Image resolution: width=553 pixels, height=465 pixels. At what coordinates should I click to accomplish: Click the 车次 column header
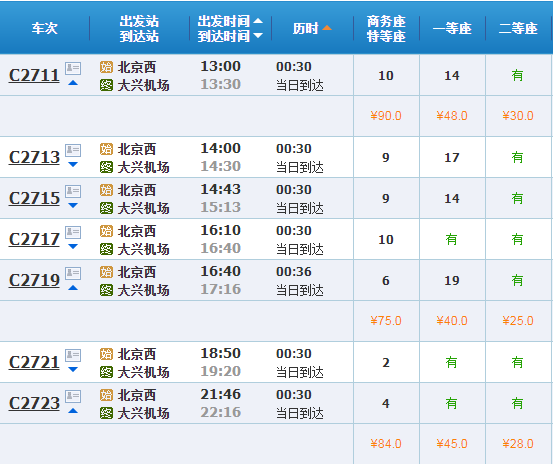tap(44, 28)
